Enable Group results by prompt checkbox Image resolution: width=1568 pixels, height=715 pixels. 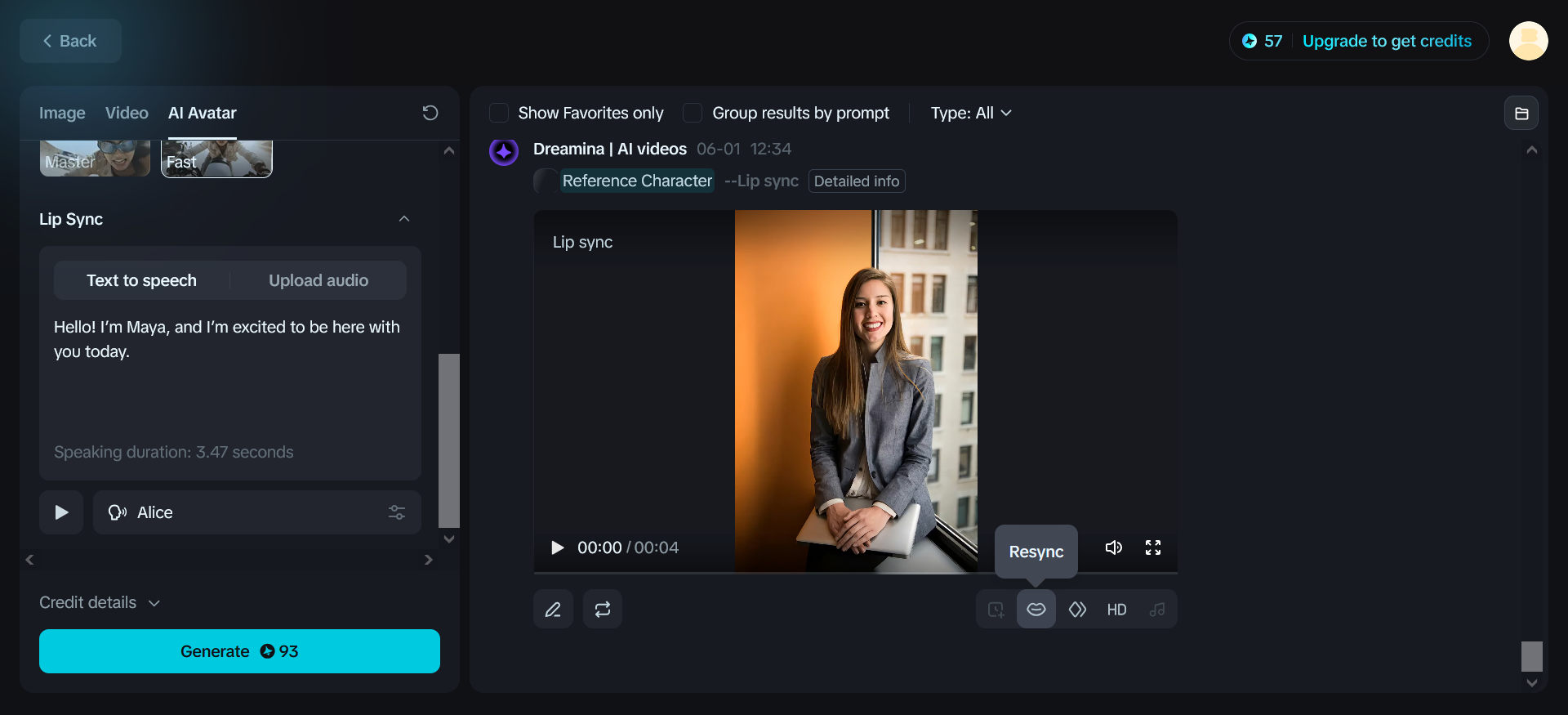click(693, 113)
